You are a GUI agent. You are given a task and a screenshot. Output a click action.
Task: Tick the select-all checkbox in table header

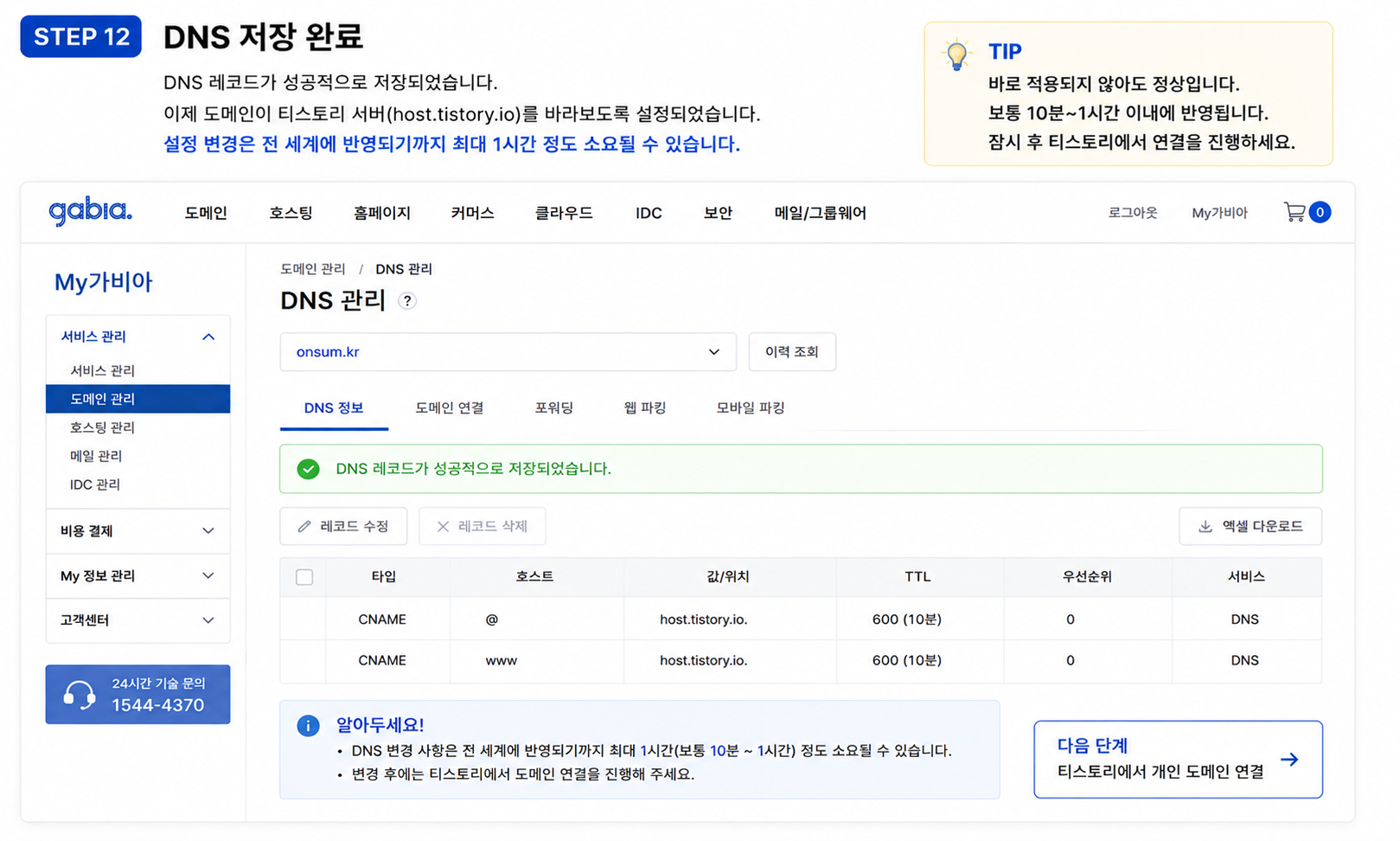pyautogui.click(x=304, y=577)
